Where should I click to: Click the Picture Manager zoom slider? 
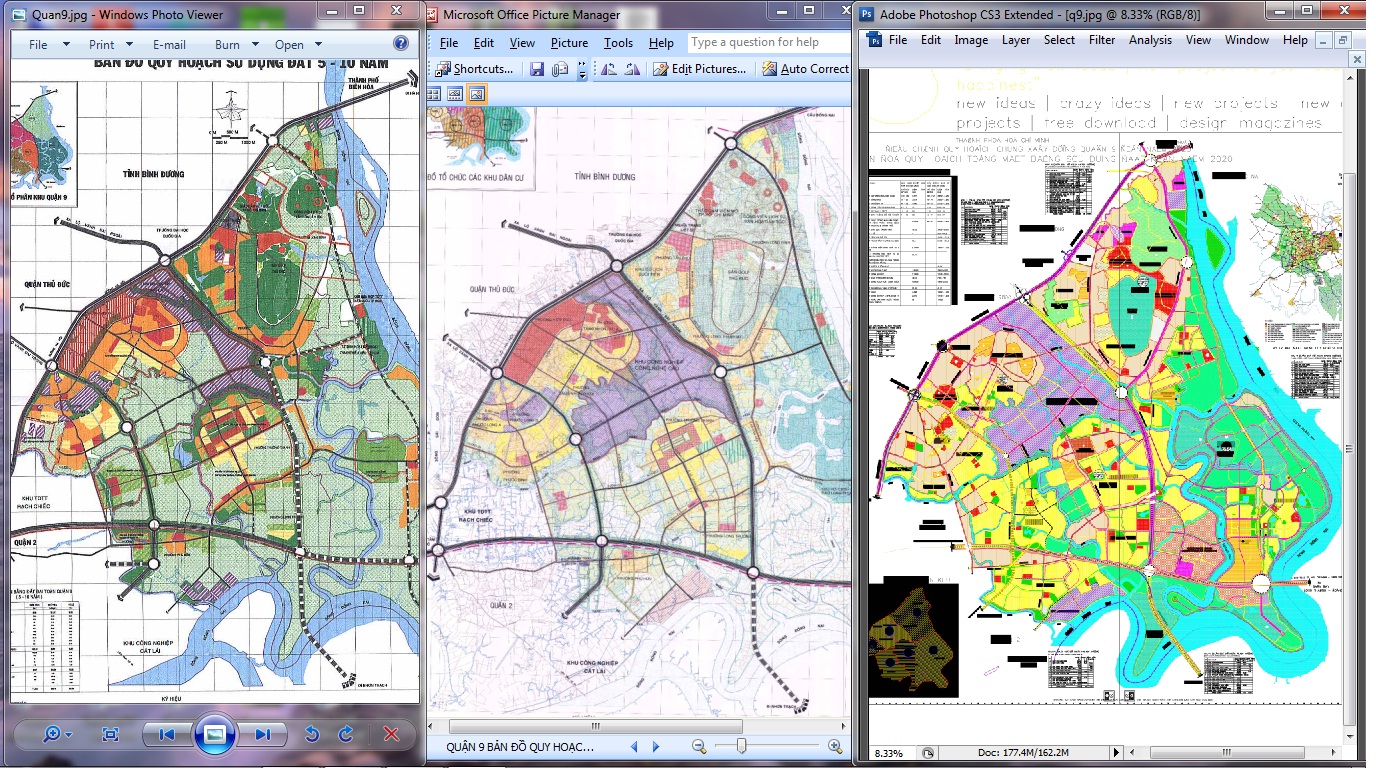[741, 746]
